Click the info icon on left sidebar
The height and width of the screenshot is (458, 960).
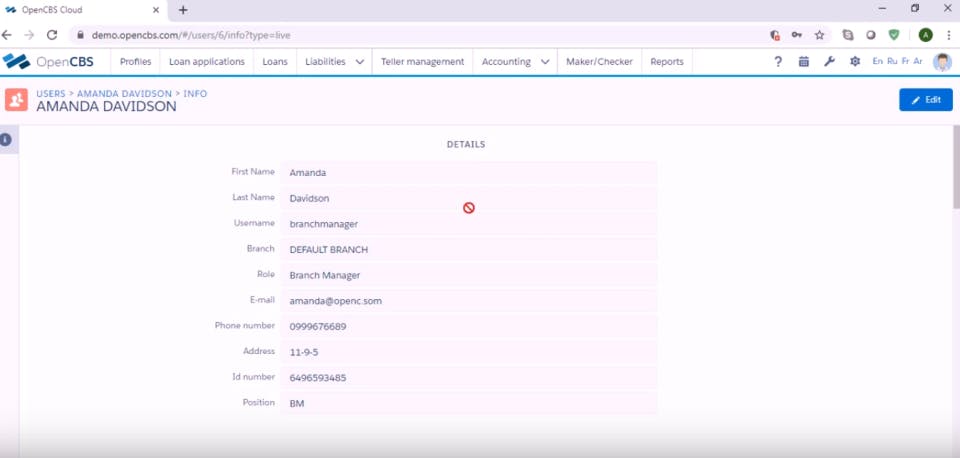click(6, 140)
